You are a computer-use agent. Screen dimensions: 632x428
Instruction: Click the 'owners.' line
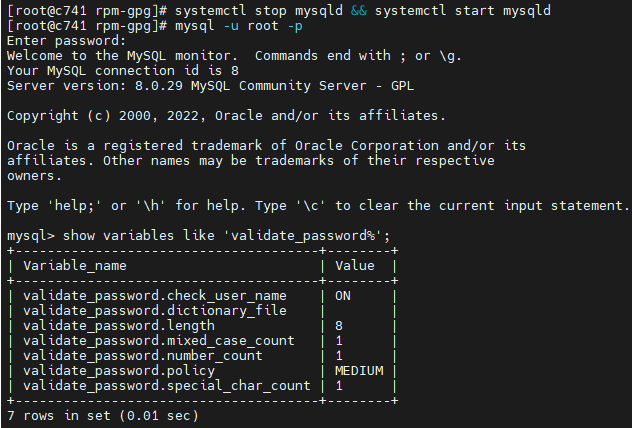[34, 176]
